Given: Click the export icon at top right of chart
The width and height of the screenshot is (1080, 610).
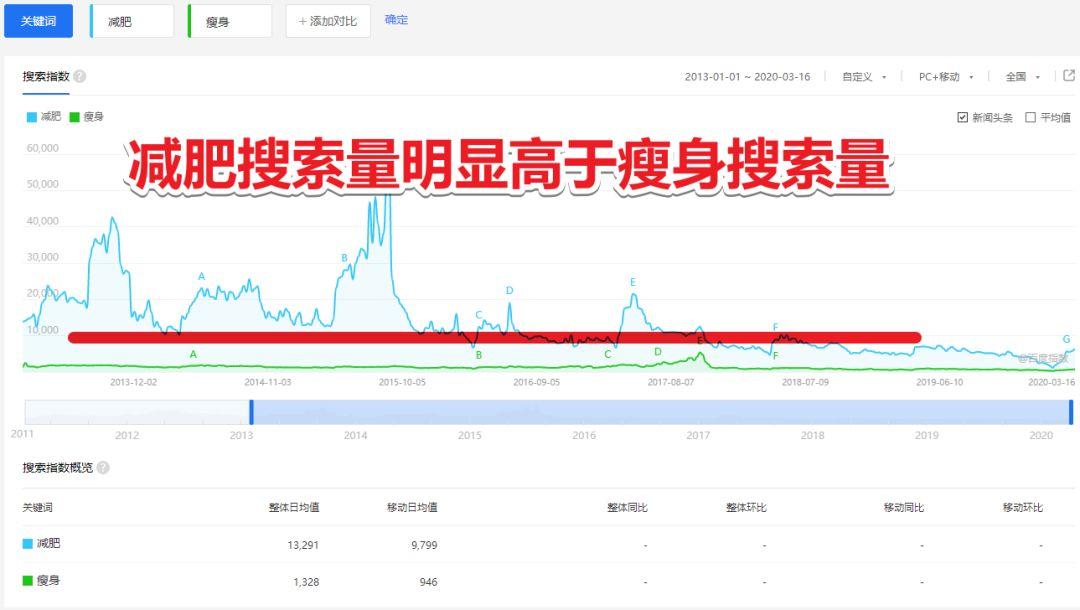Looking at the screenshot, I should point(1068,76).
